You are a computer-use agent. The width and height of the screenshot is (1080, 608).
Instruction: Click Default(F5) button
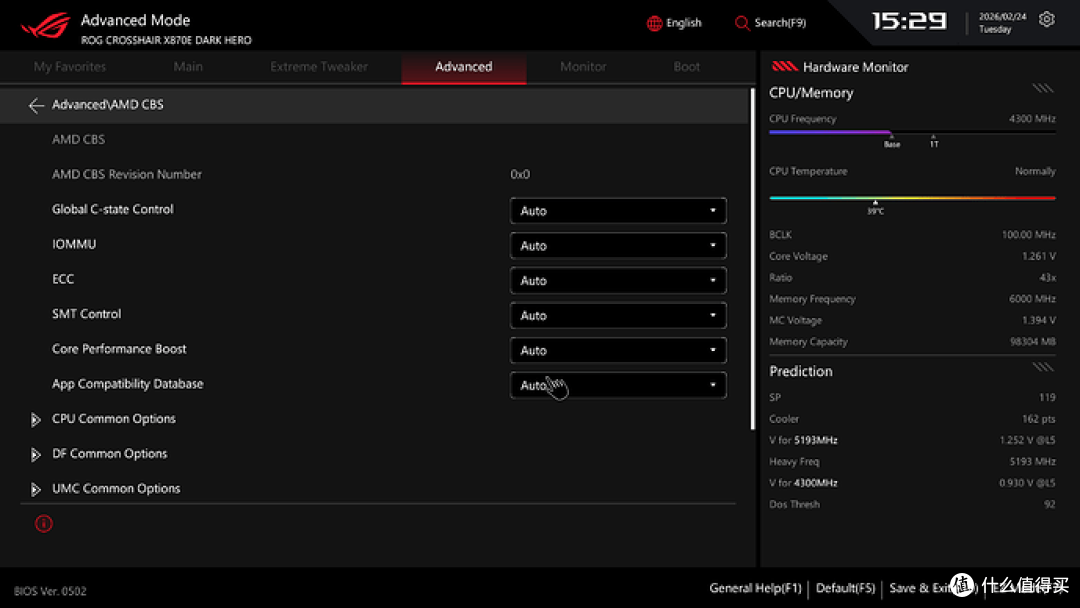(x=845, y=588)
